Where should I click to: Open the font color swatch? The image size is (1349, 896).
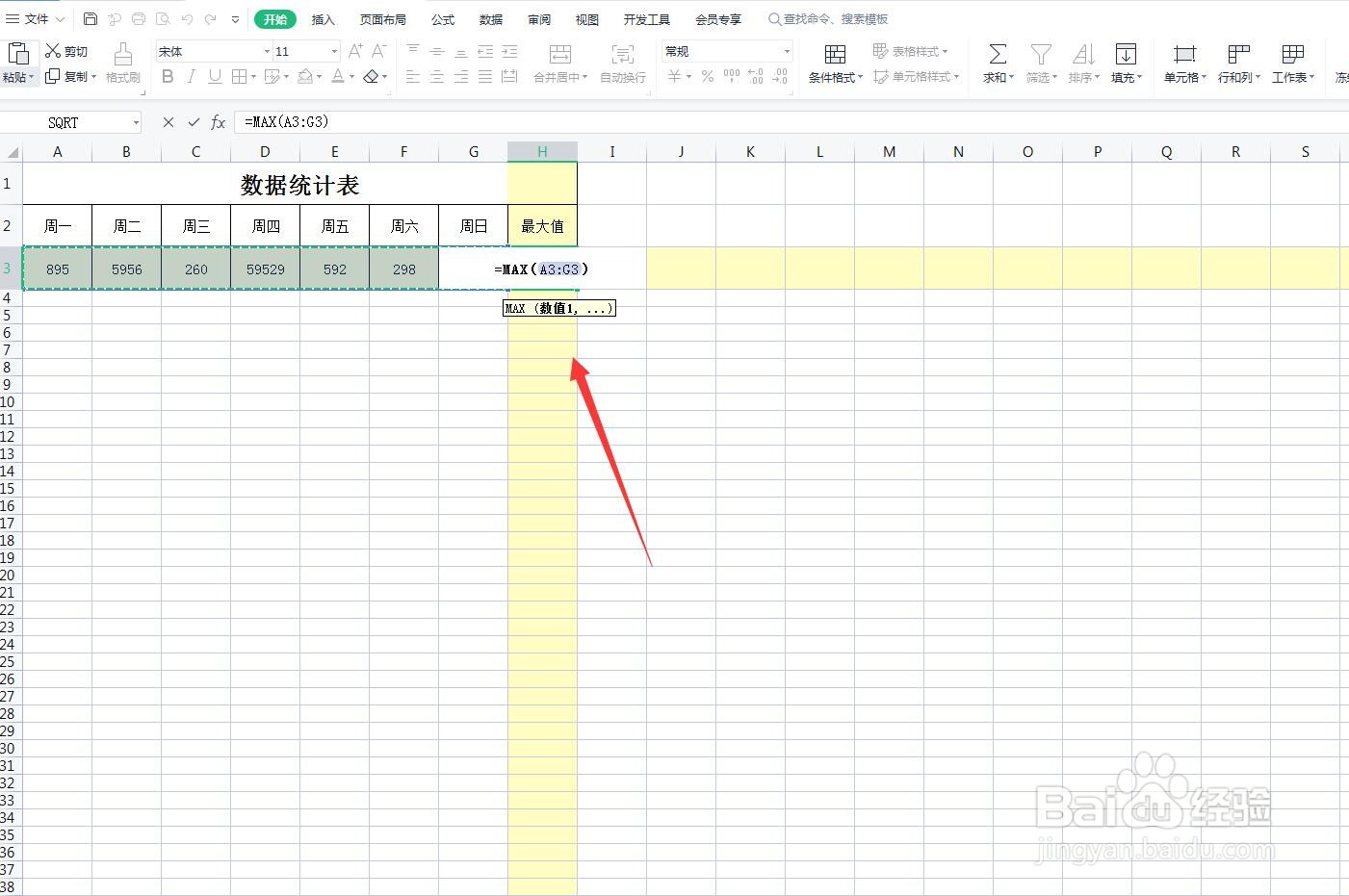coord(339,76)
